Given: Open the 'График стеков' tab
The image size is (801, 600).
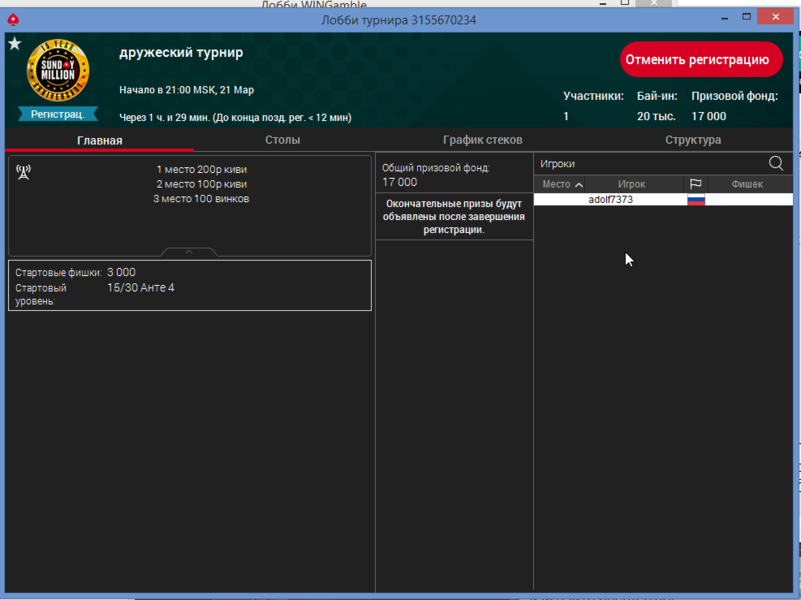Looking at the screenshot, I should tap(482, 140).
